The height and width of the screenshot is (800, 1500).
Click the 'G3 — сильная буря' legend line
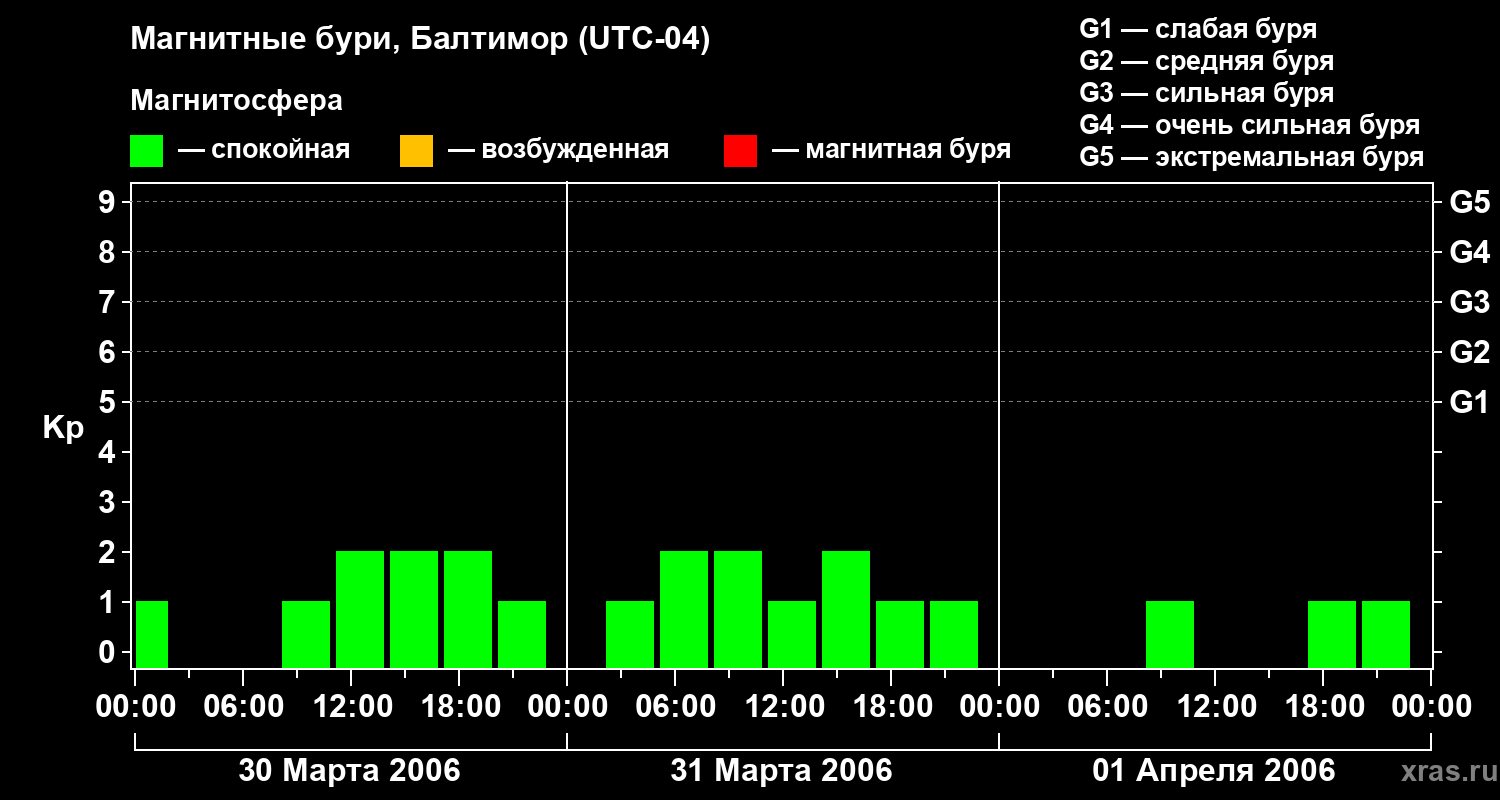pyautogui.click(x=1207, y=93)
